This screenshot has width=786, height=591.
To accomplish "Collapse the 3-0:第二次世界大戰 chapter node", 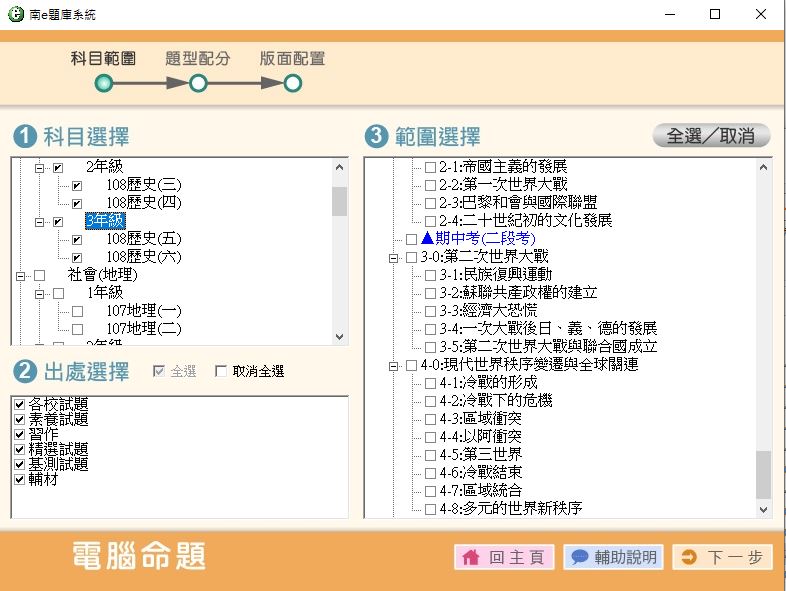I will (x=394, y=257).
